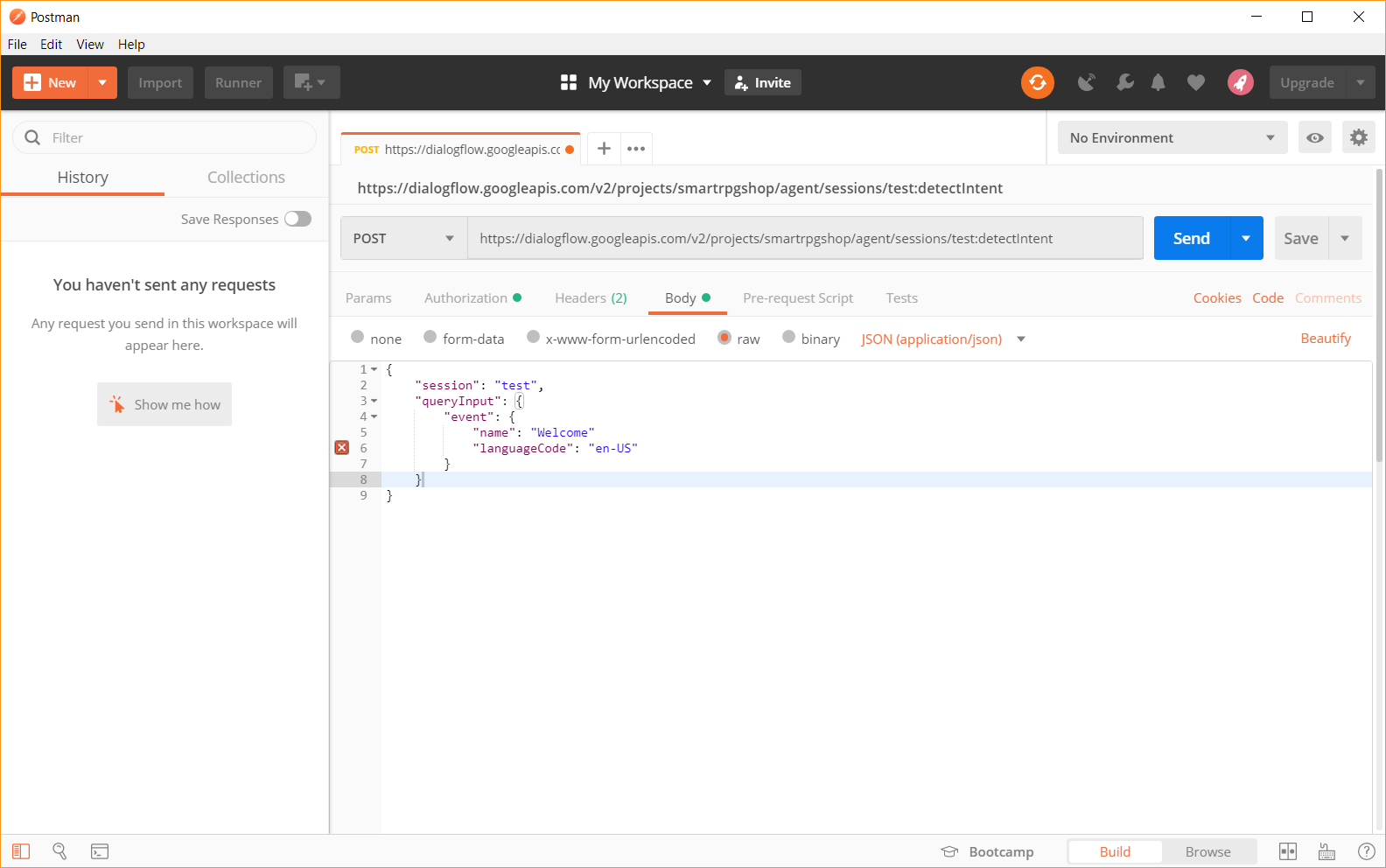Open the Params tab
This screenshot has height=868, width=1386.
[368, 297]
